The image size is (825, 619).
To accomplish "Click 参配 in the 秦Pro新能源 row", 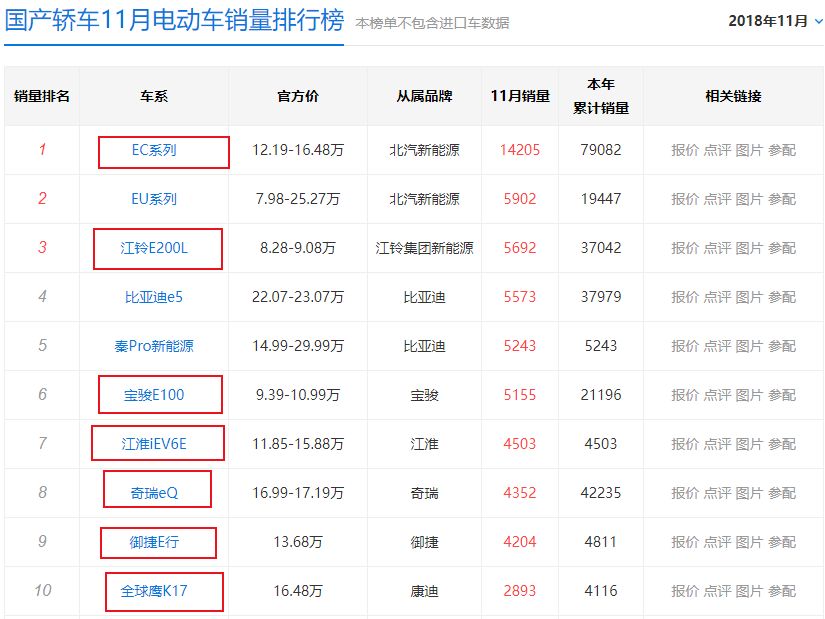I will [782, 346].
